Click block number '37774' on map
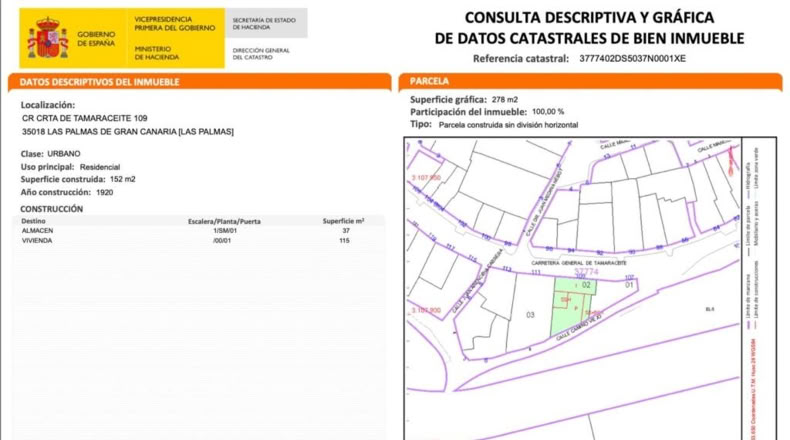Screen dimensions: 790x440 tap(586, 272)
